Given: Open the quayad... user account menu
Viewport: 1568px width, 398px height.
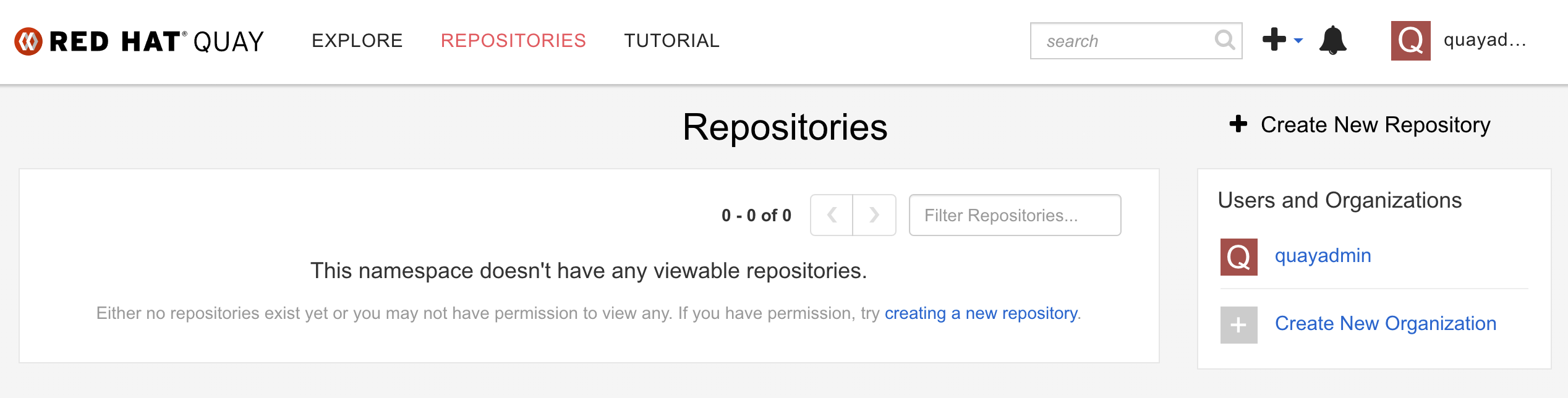Looking at the screenshot, I should point(1484,41).
